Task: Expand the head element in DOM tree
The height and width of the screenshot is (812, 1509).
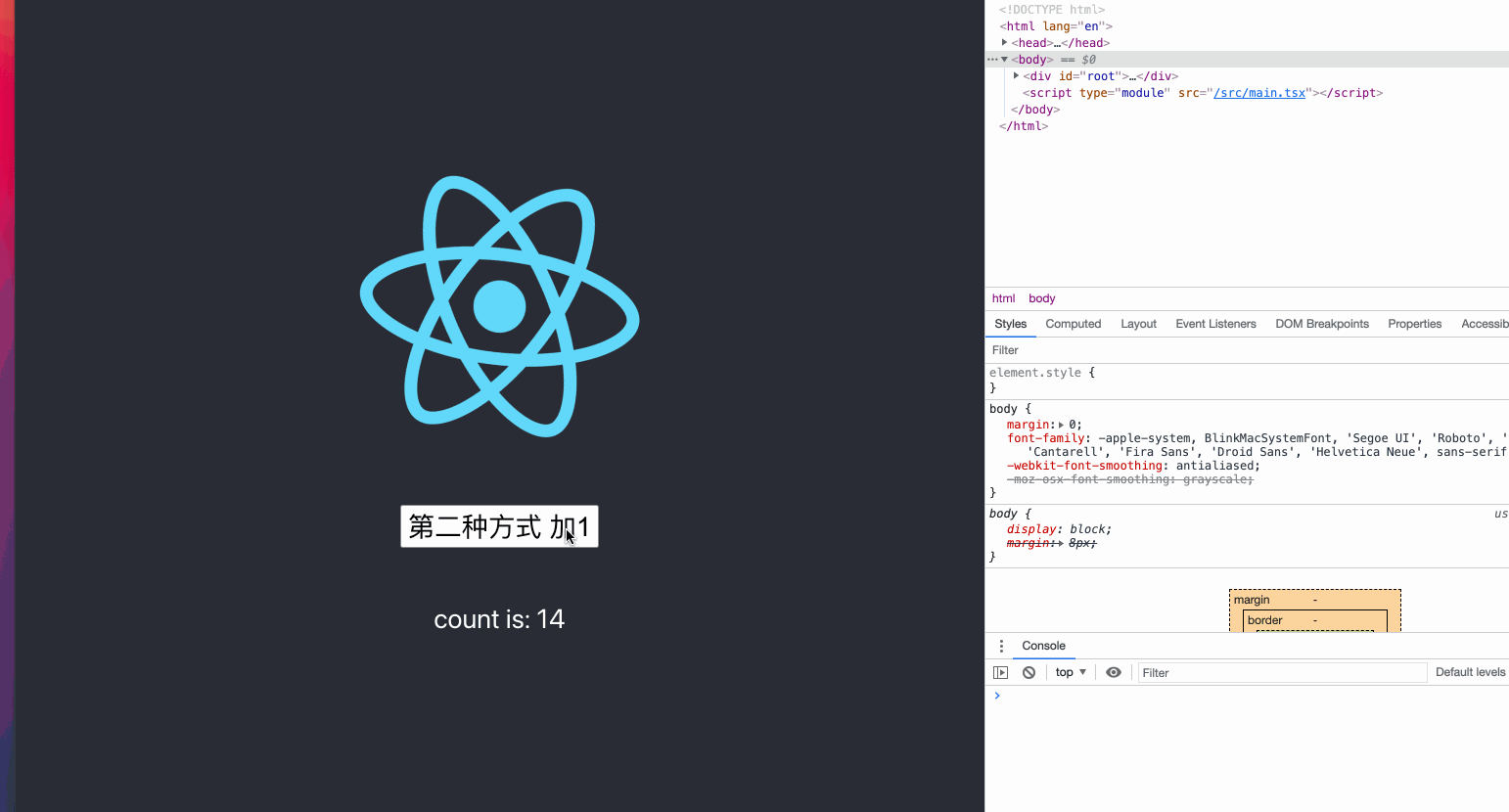Action: pyautogui.click(x=1004, y=42)
